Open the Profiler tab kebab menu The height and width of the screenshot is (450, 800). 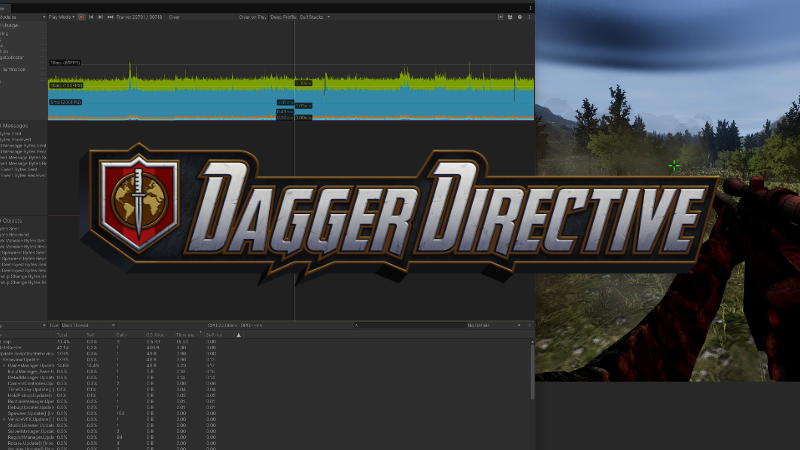[x=530, y=8]
